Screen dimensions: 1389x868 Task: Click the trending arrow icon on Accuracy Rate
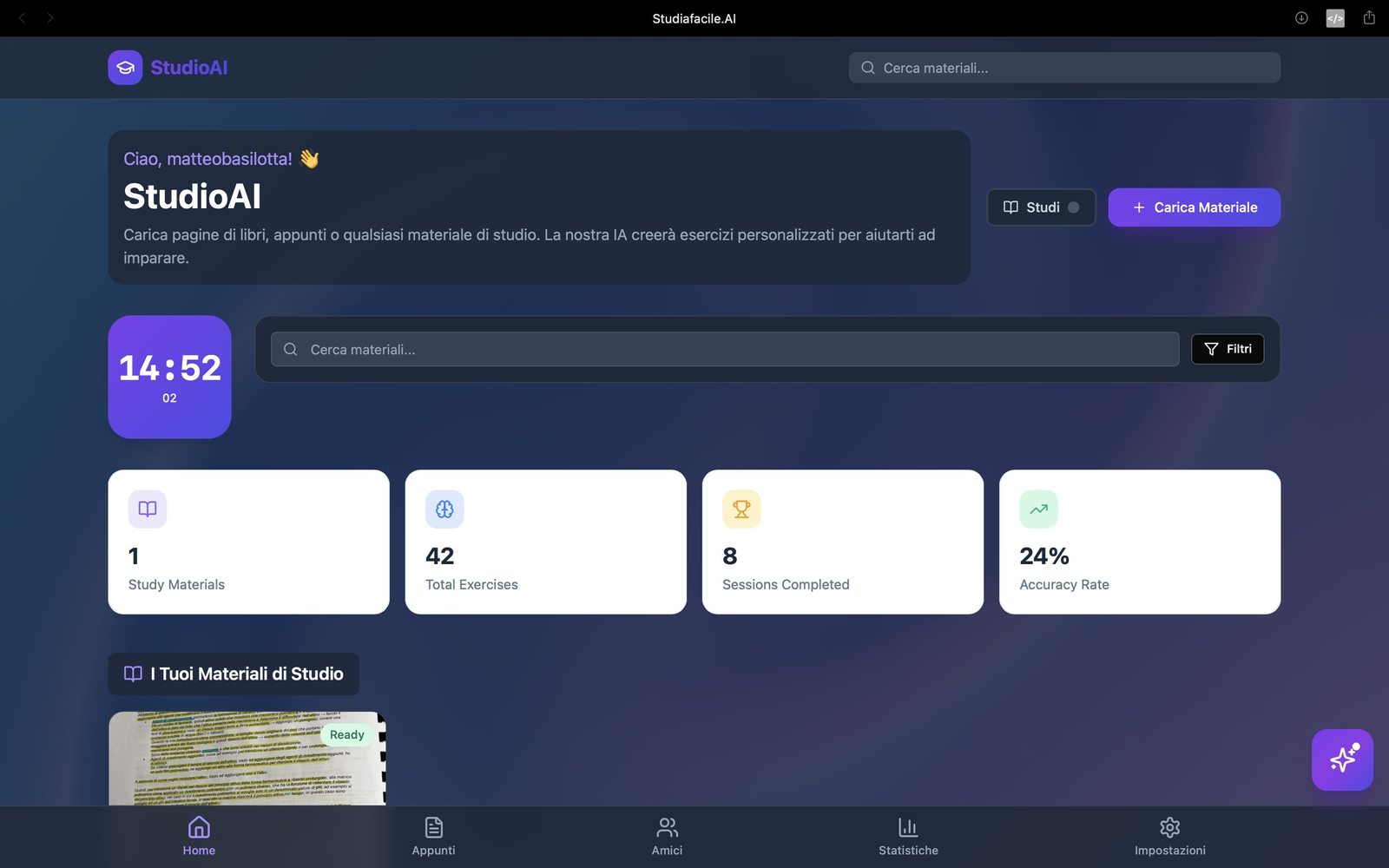click(x=1038, y=510)
